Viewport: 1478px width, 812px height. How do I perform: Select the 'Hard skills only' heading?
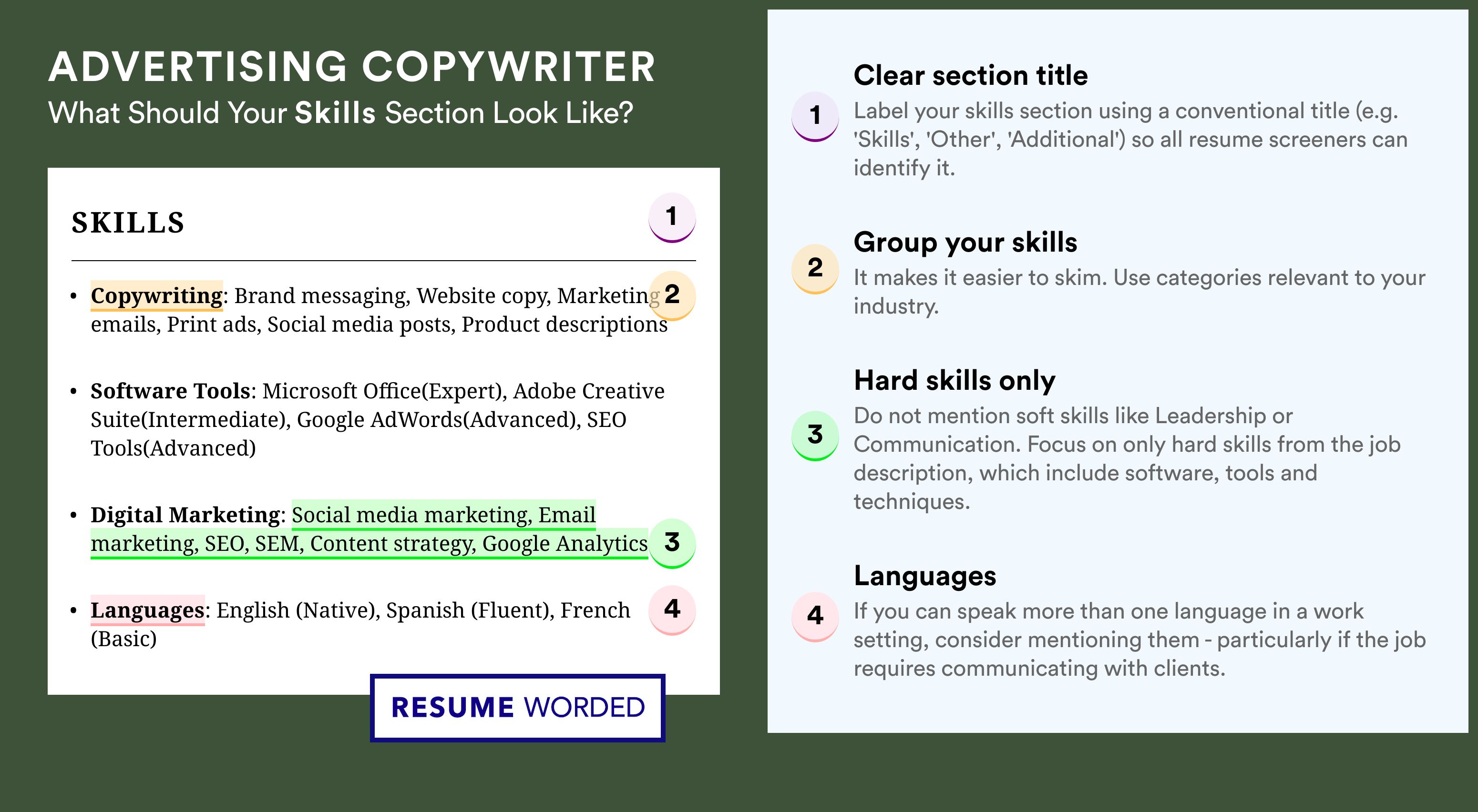click(954, 381)
